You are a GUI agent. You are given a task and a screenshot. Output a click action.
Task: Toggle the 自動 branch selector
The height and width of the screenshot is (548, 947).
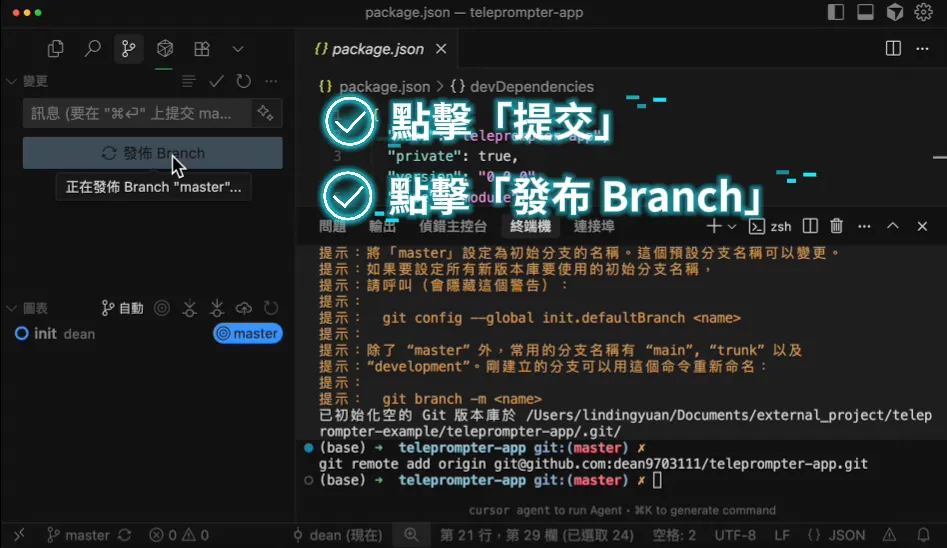[x=123, y=308]
